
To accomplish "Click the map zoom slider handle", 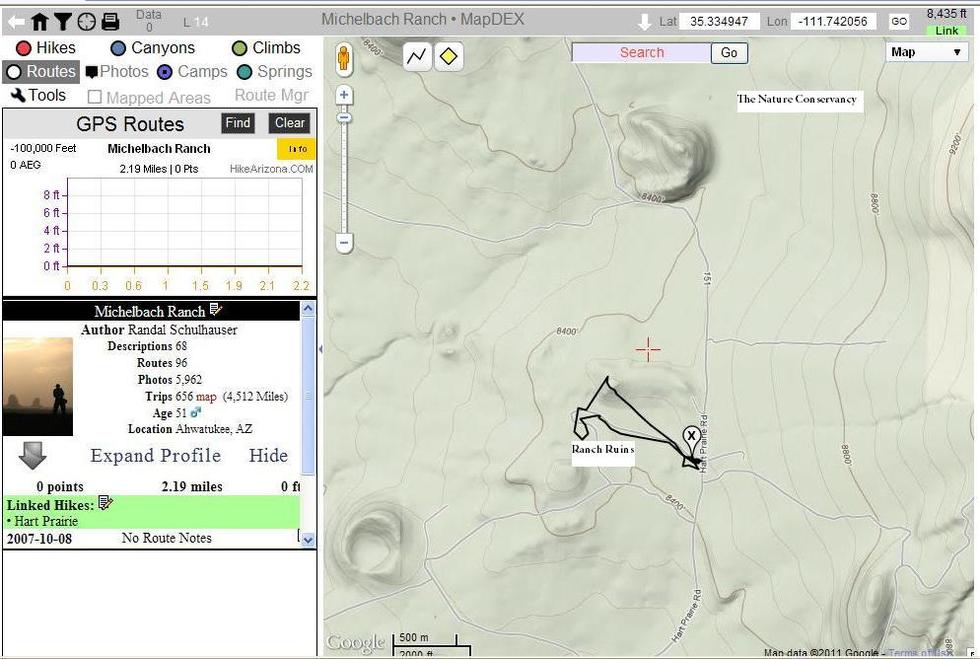I will (344, 118).
